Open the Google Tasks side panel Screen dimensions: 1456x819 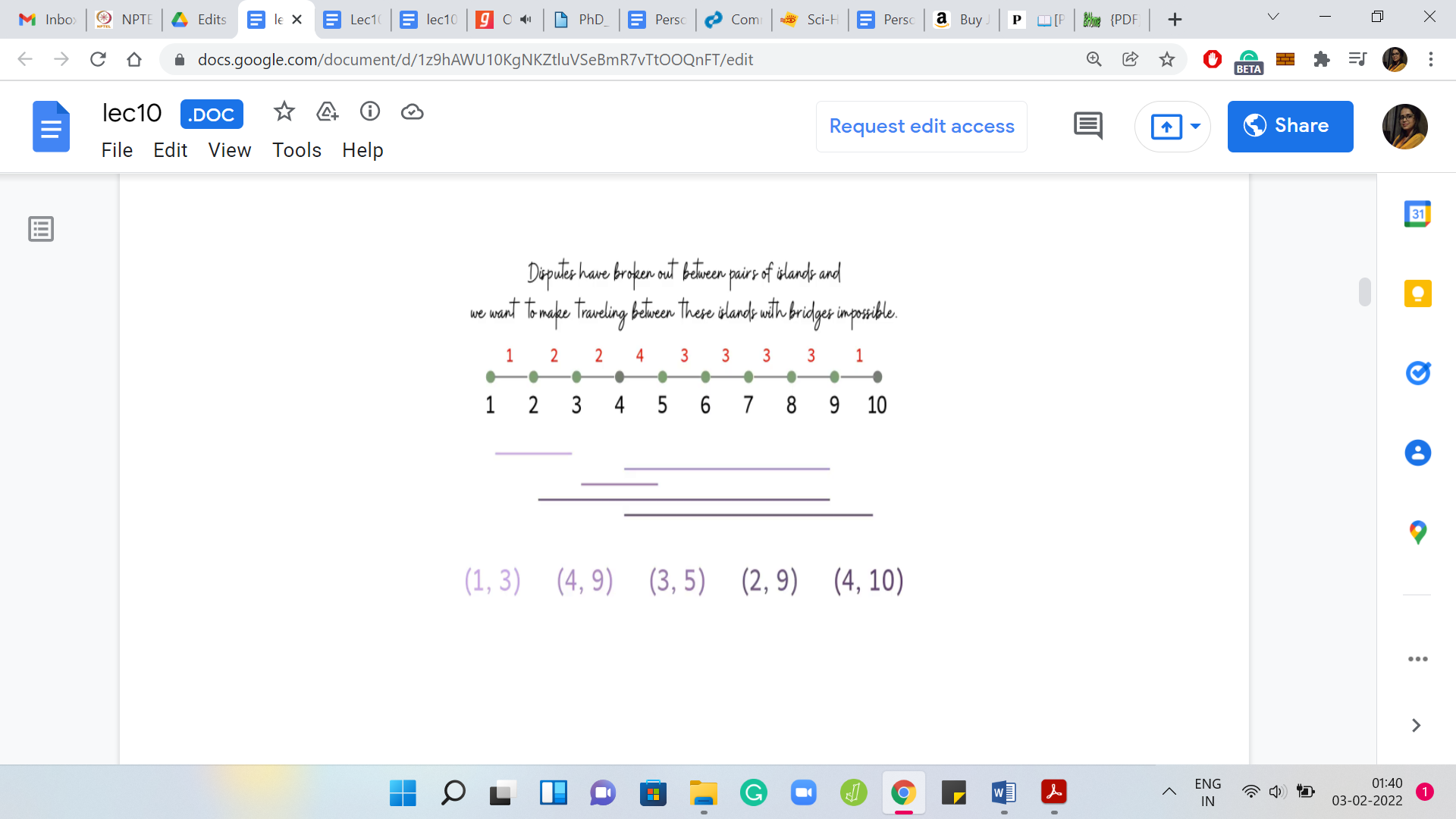[x=1417, y=373]
